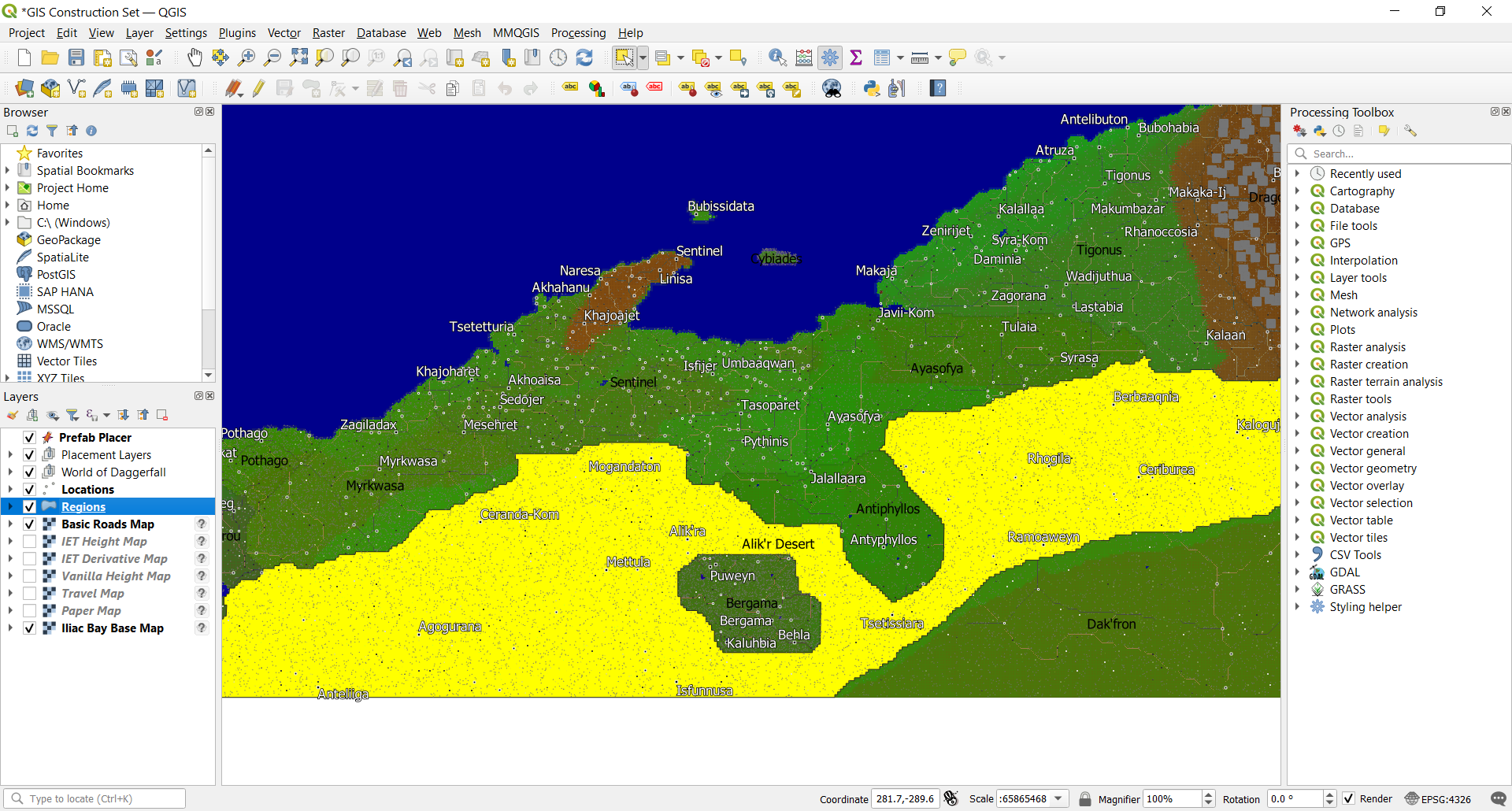Open the Python Console icon
The width and height of the screenshot is (1512, 811).
[x=872, y=88]
